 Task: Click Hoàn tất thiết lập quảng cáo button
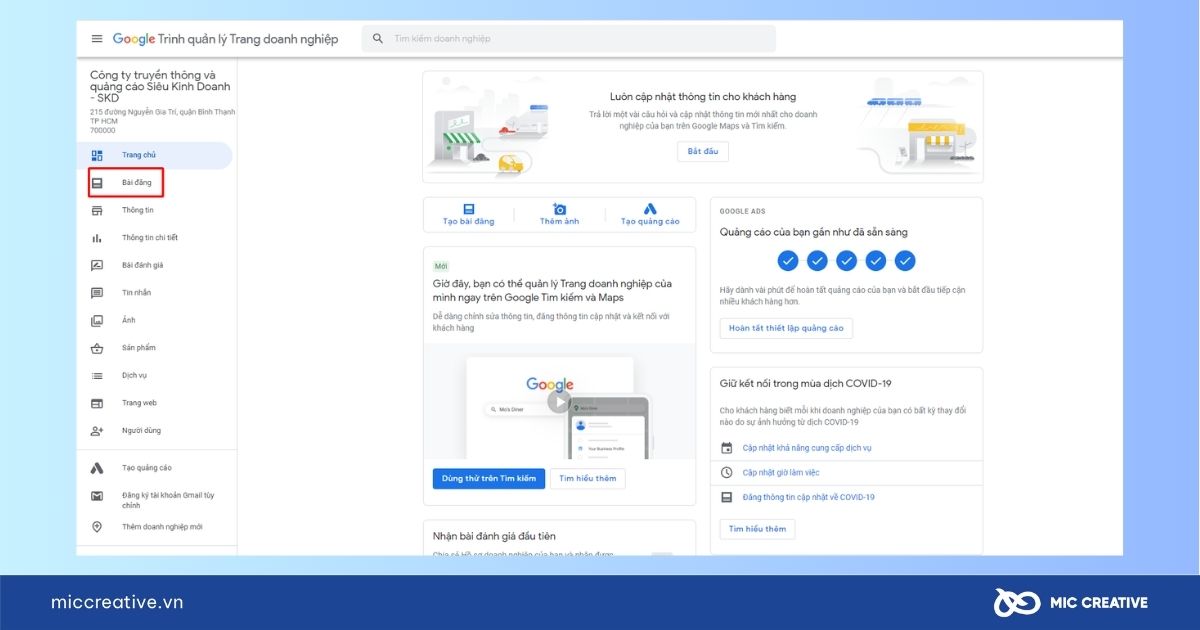pyautogui.click(x=786, y=328)
